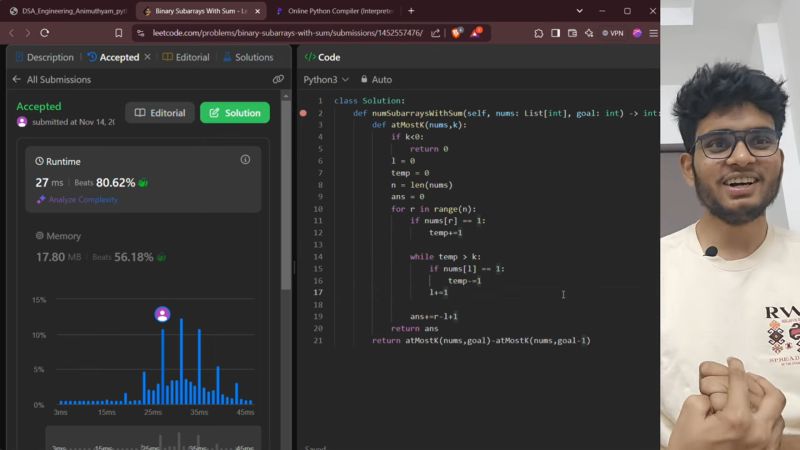Open Brave Shields lion icon
Image resolution: width=800 pixels, height=450 pixels.
click(x=457, y=33)
